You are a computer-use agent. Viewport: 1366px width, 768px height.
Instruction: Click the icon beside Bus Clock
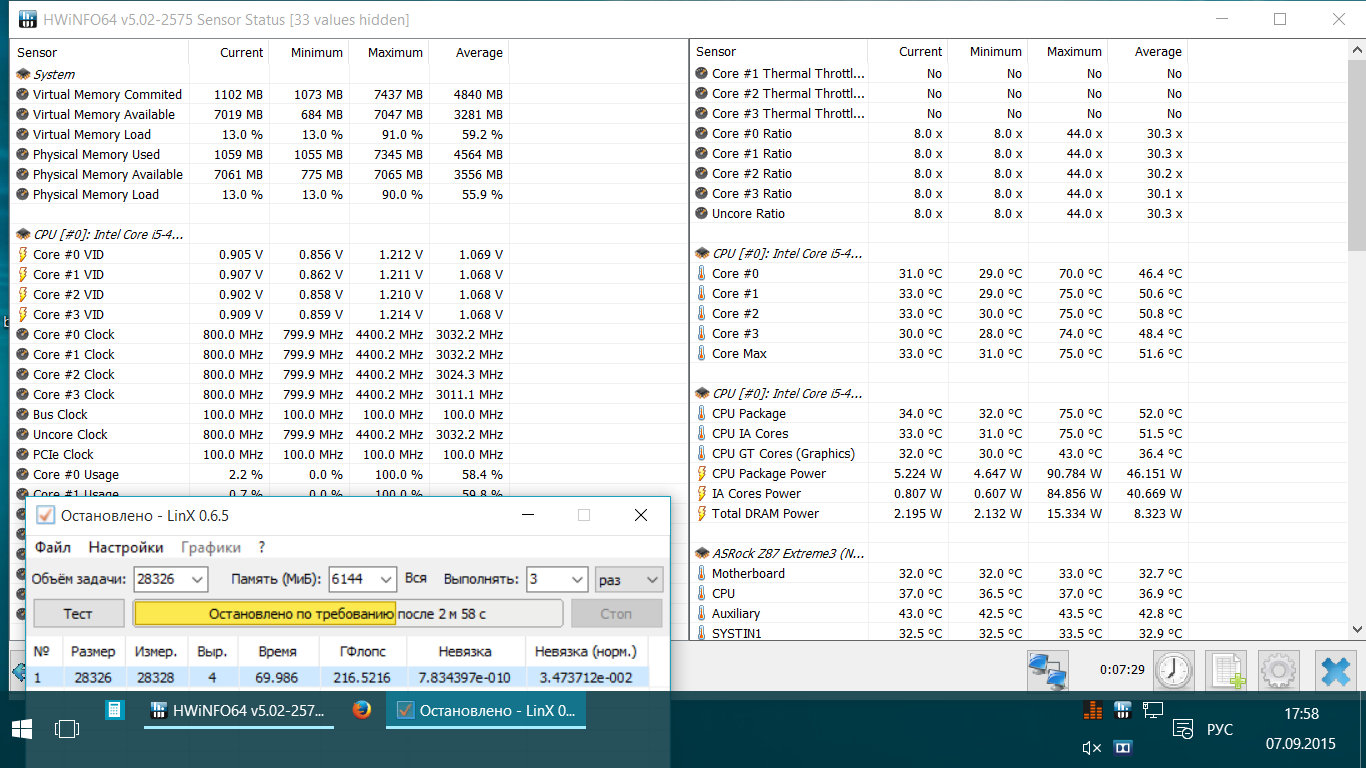coord(23,414)
